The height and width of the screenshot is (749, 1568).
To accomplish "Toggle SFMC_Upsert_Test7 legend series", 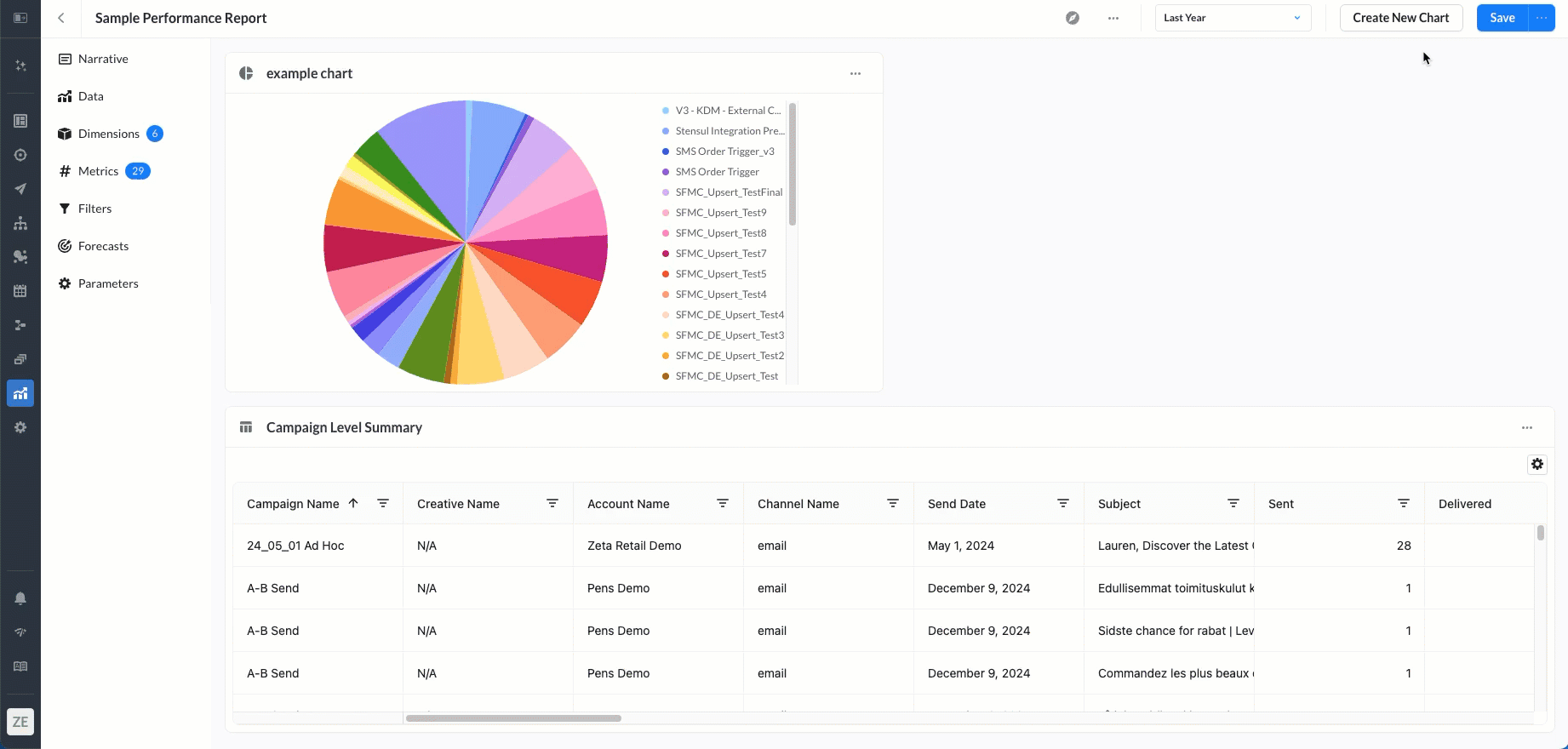I will 714,254.
